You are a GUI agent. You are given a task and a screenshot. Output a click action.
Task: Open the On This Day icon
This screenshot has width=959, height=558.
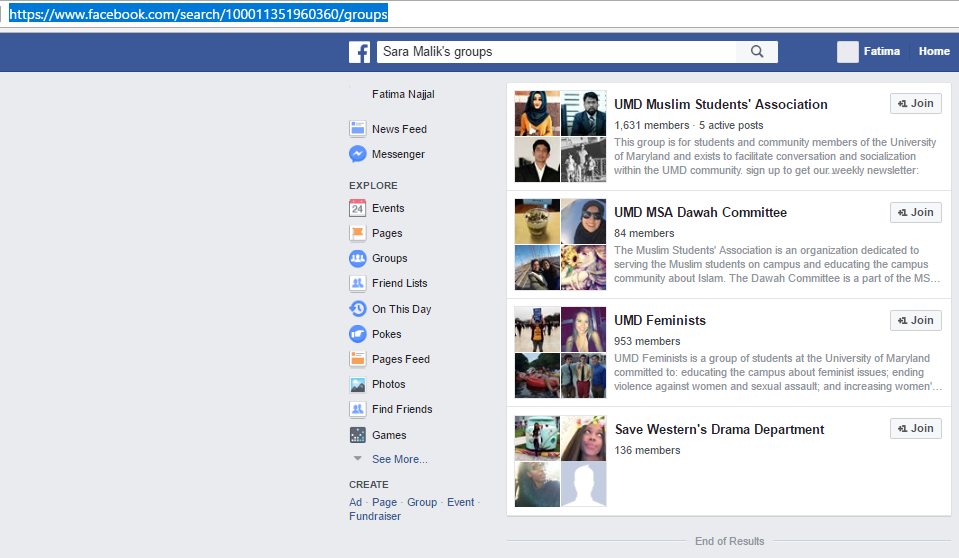point(357,309)
